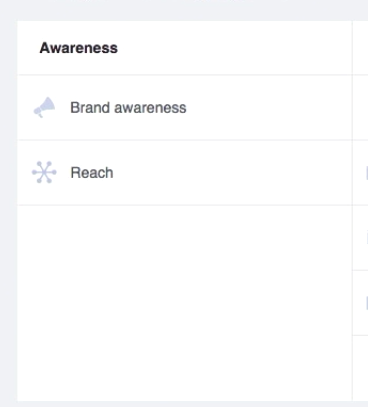Select the Brand awareness objective label
Image resolution: width=368 pixels, height=407 pixels.
tap(128, 108)
